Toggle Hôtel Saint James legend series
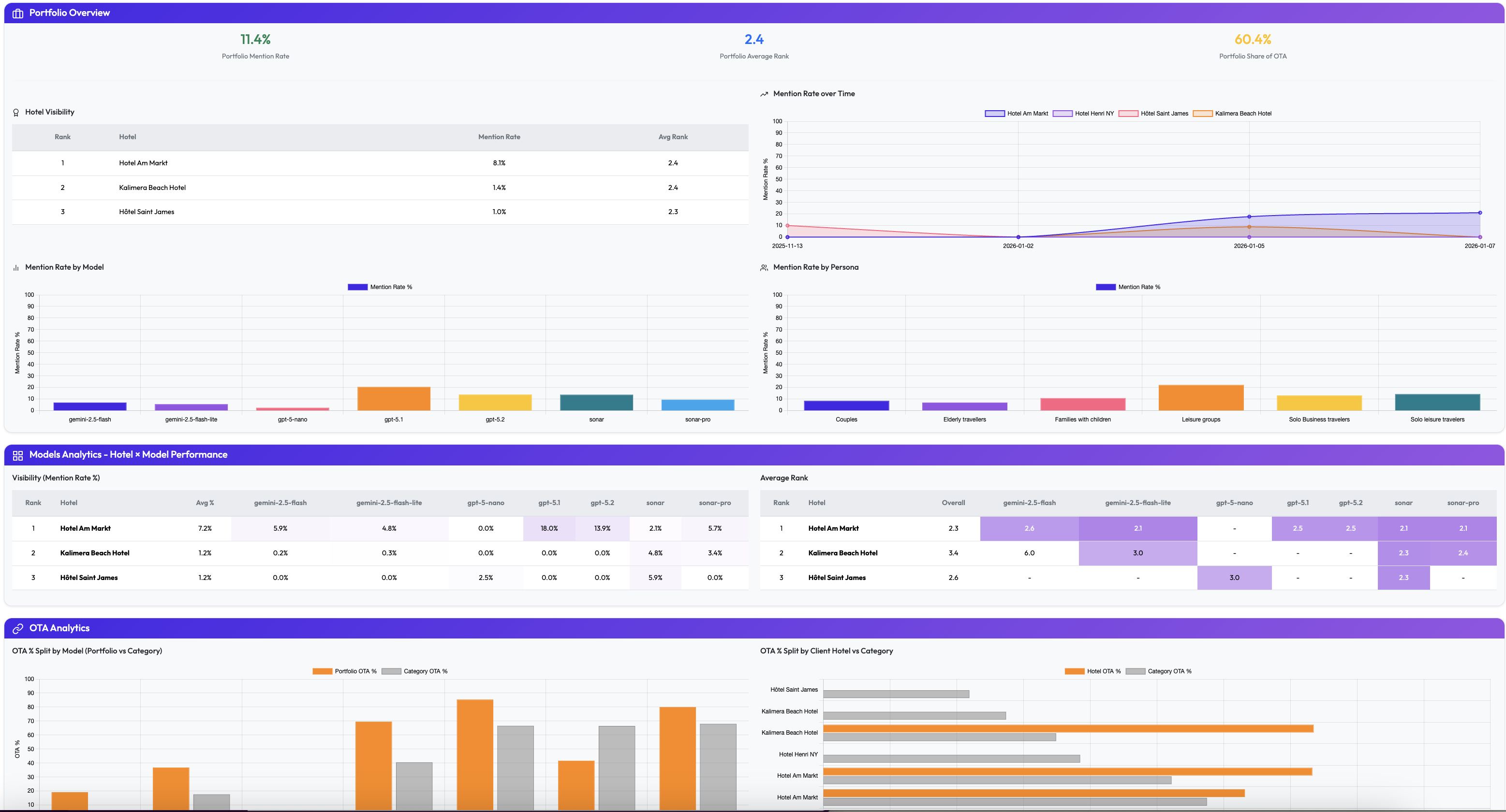This screenshot has width=1506, height=812. [1153, 114]
